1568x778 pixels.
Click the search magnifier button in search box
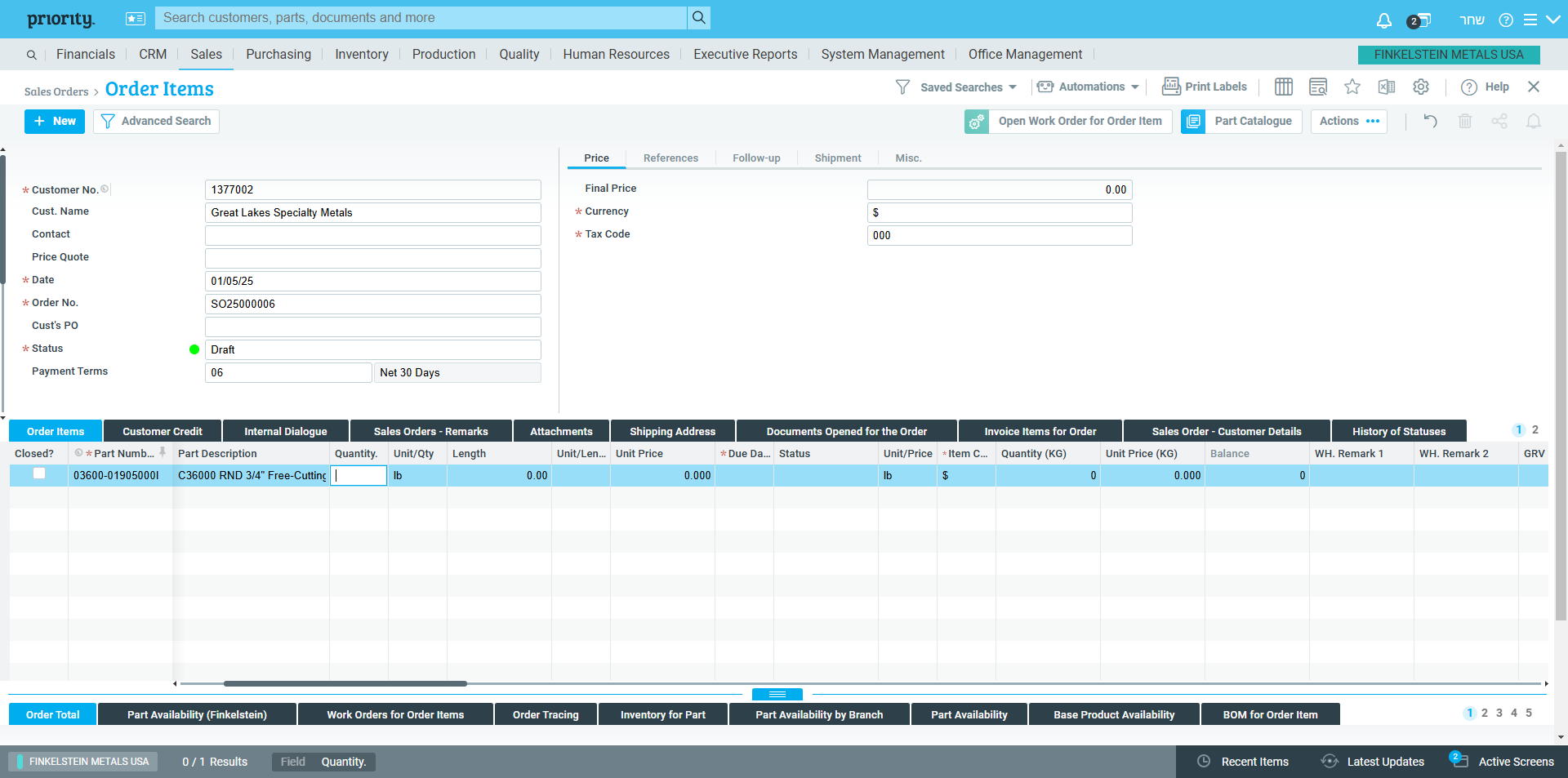(x=698, y=18)
